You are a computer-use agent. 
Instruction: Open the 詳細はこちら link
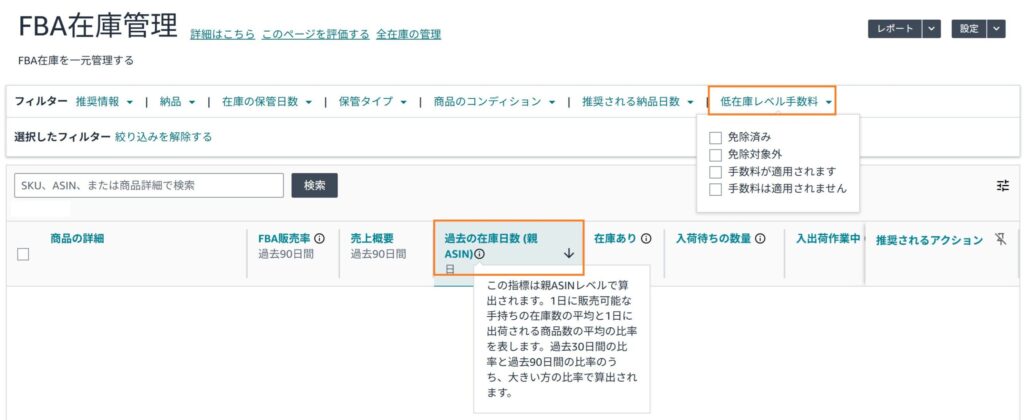coord(223,35)
